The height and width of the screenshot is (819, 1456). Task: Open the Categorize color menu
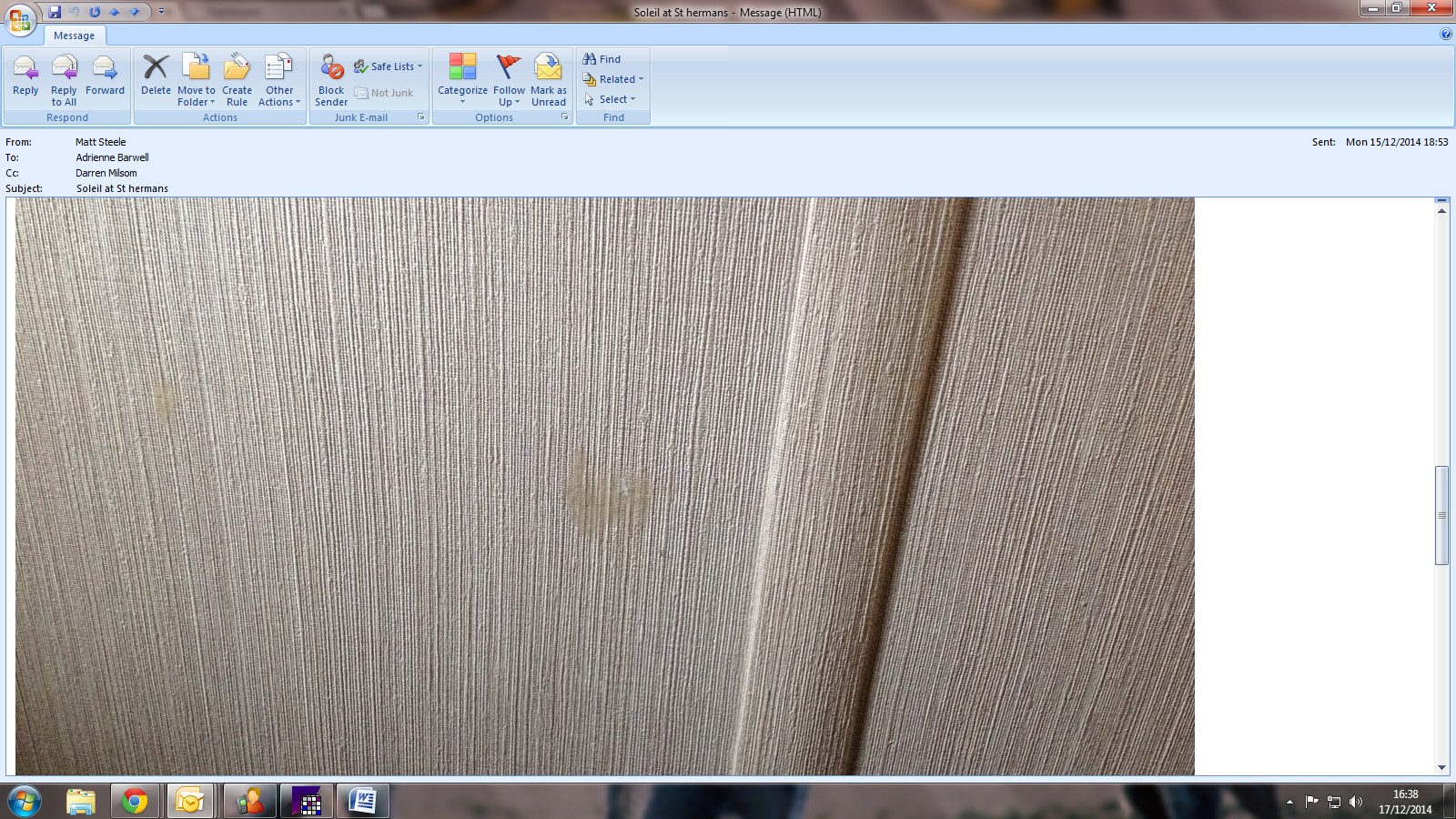coord(462,79)
